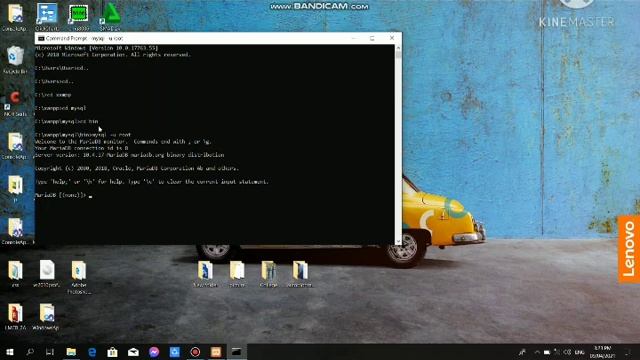Click the Command Prompt scrollbar down arrow

[398, 242]
